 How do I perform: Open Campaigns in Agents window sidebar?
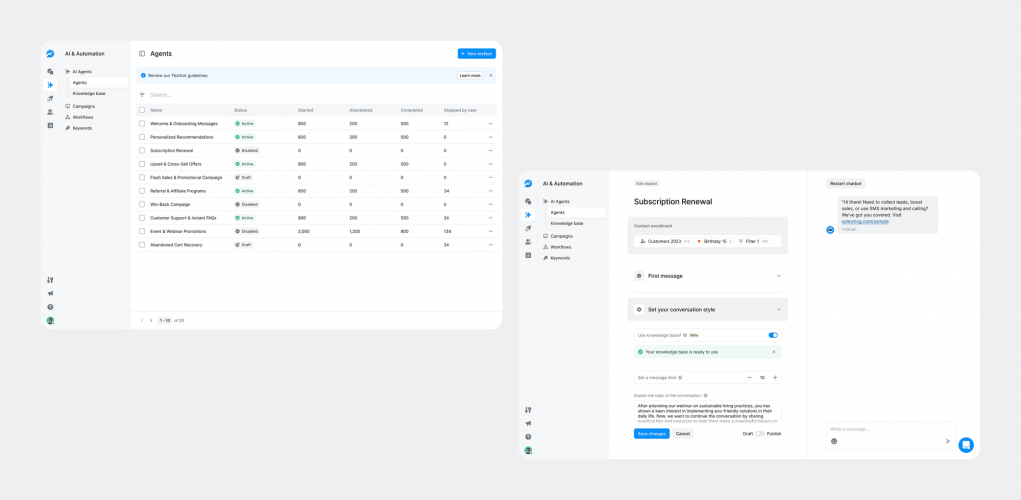(80, 106)
